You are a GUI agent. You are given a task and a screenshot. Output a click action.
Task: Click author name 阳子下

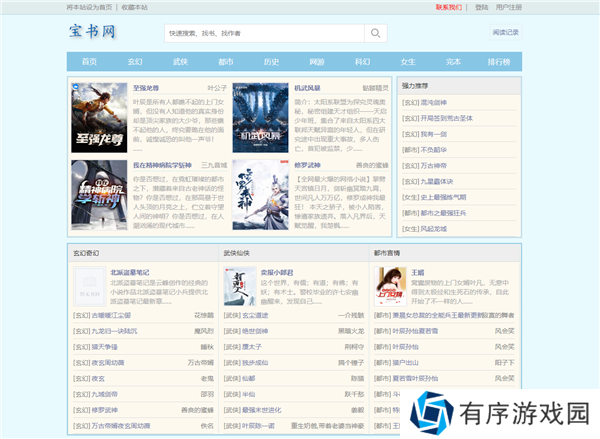[504, 362]
